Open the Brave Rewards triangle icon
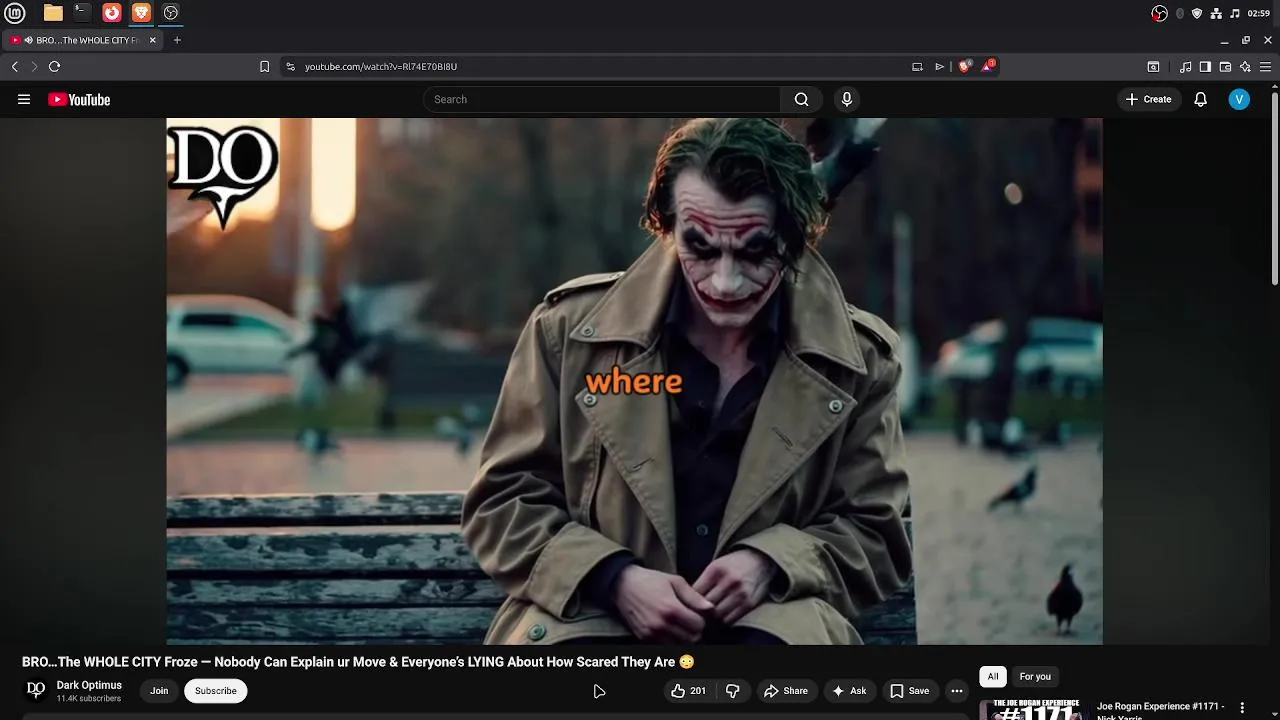The width and height of the screenshot is (1280, 720). pyautogui.click(x=988, y=66)
